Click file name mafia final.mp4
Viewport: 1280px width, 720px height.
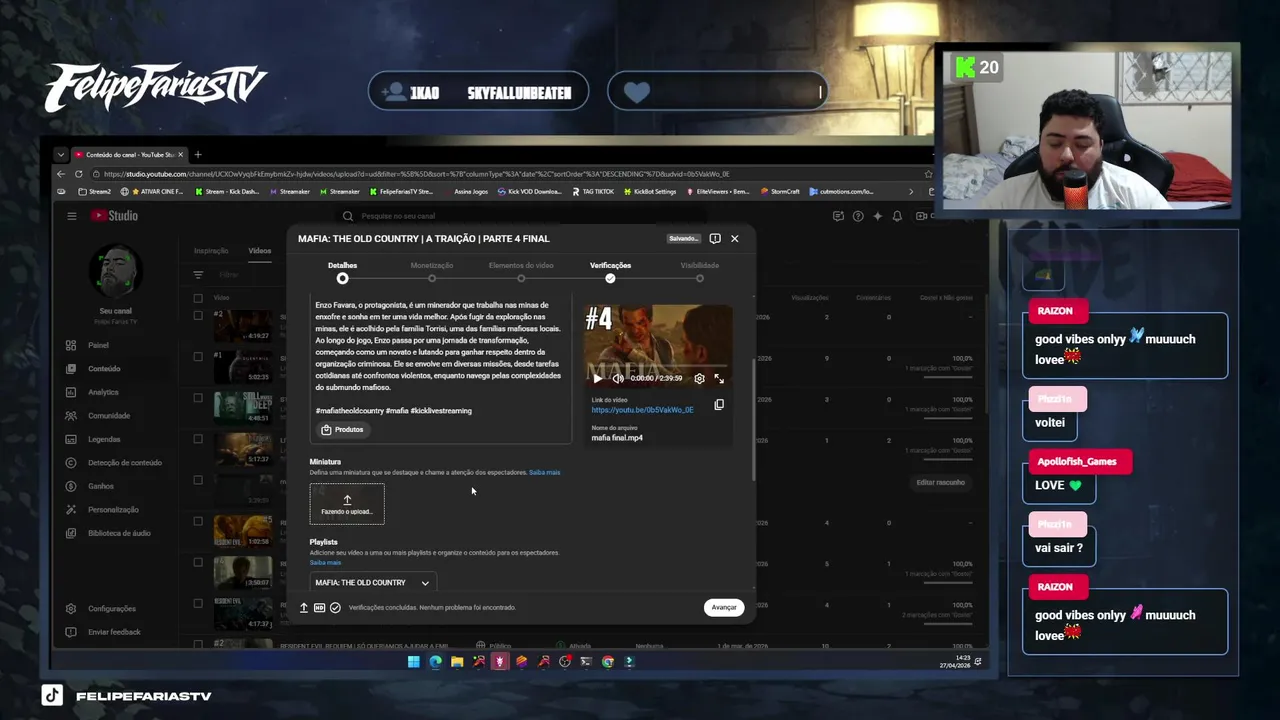(x=617, y=438)
